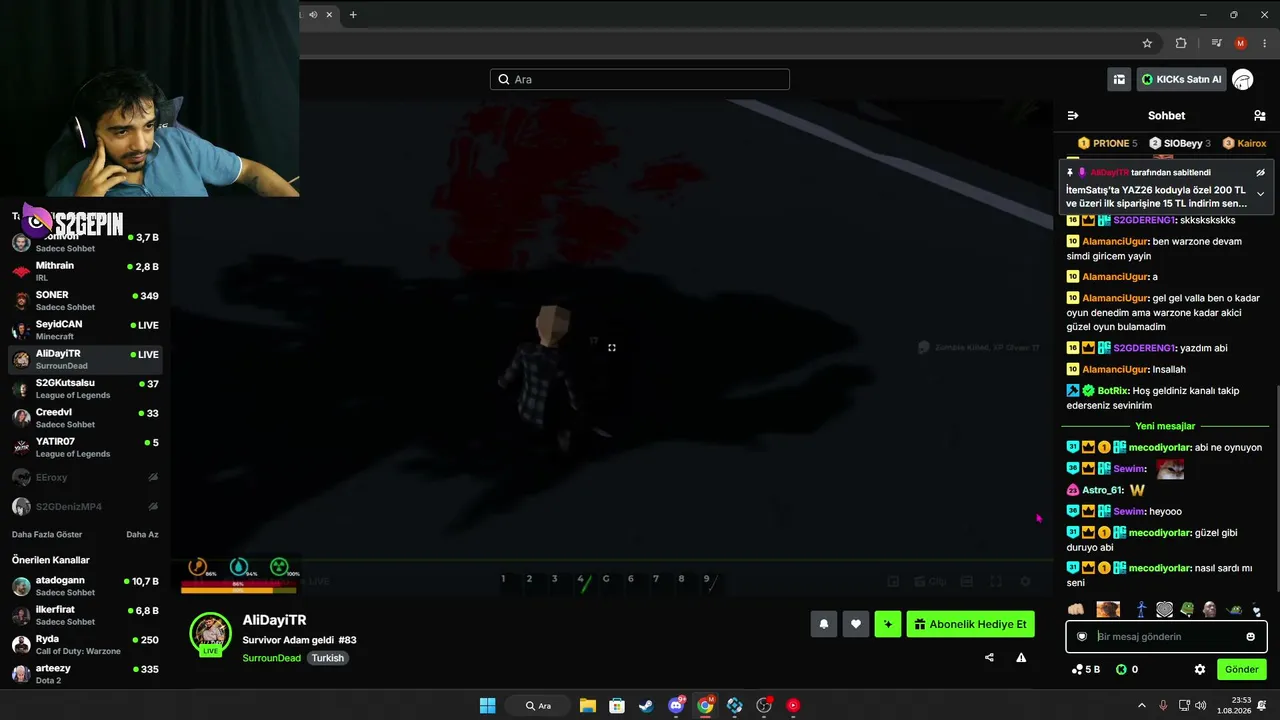Viewport: 1280px width, 720px height.
Task: Click the KICKs Satın Al button
Action: coord(1182,79)
